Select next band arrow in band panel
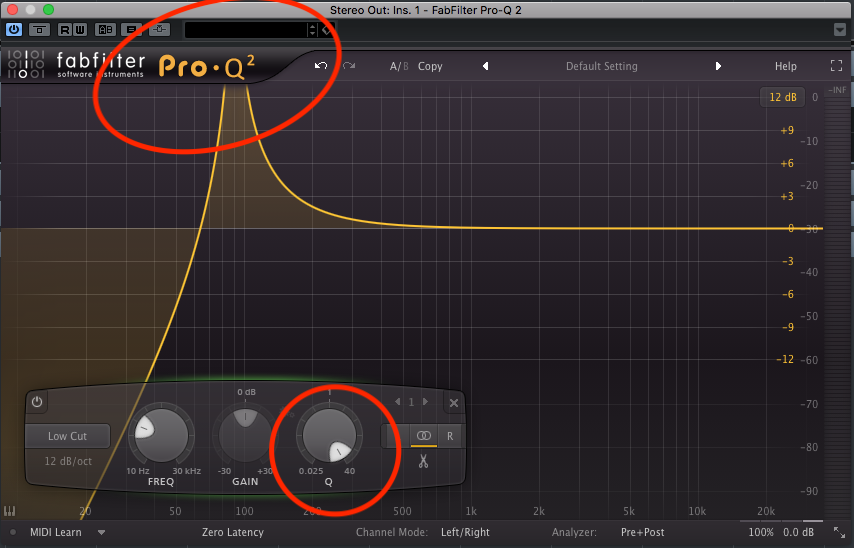The width and height of the screenshot is (854, 548). tap(425, 402)
